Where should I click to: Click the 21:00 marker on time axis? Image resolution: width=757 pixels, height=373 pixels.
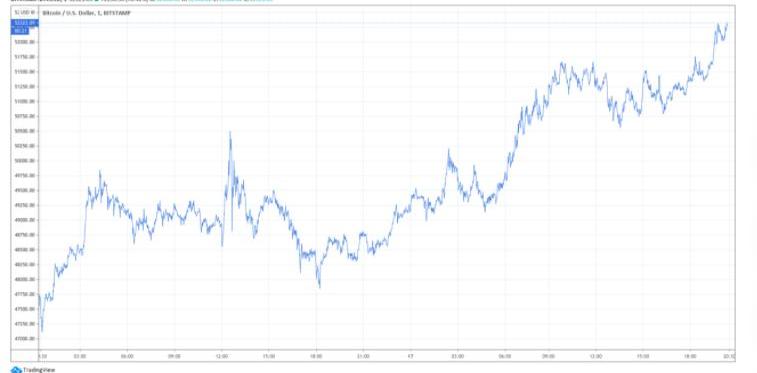pyautogui.click(x=363, y=356)
